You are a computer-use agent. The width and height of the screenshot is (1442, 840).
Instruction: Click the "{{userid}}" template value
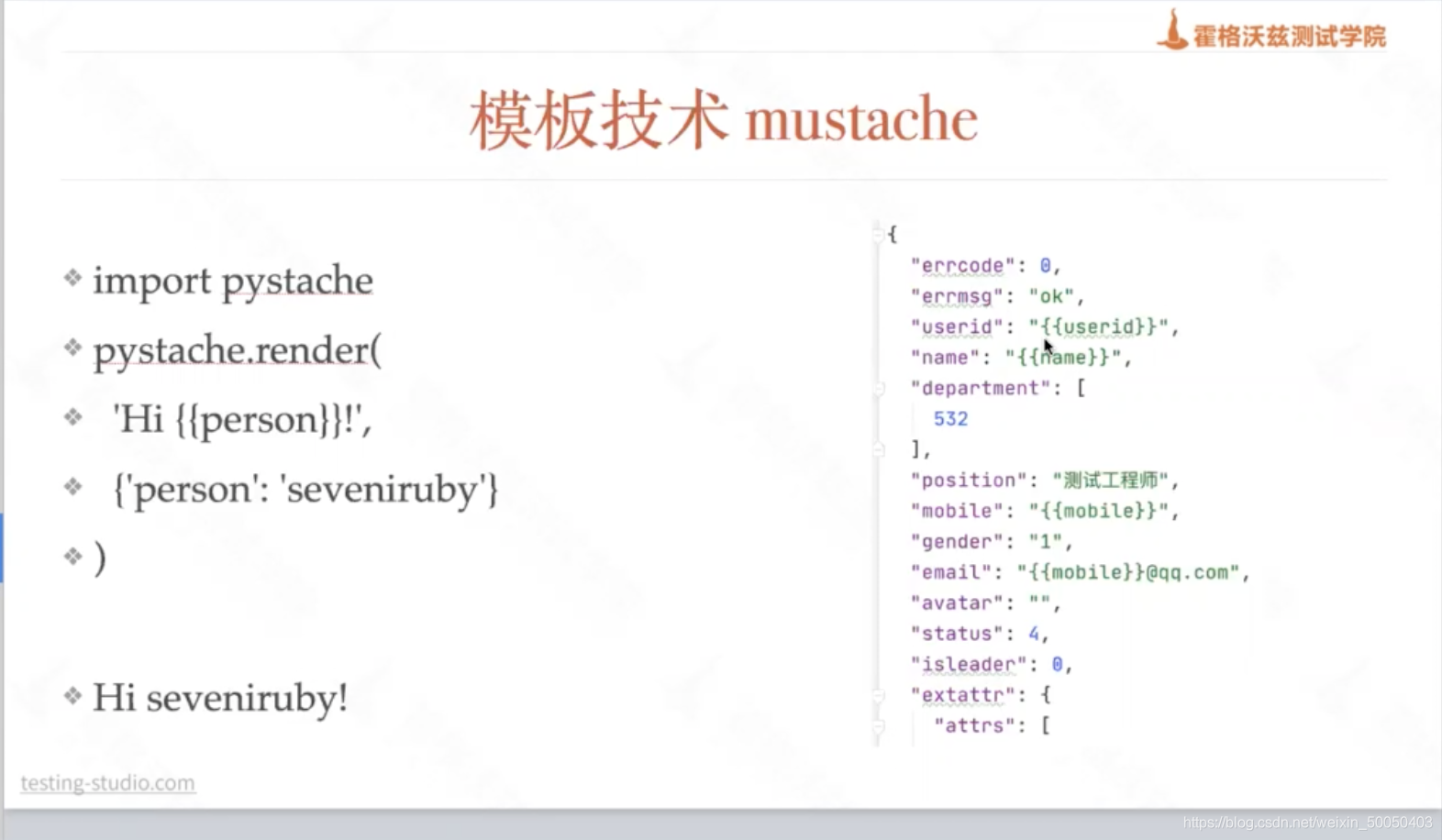(1099, 327)
